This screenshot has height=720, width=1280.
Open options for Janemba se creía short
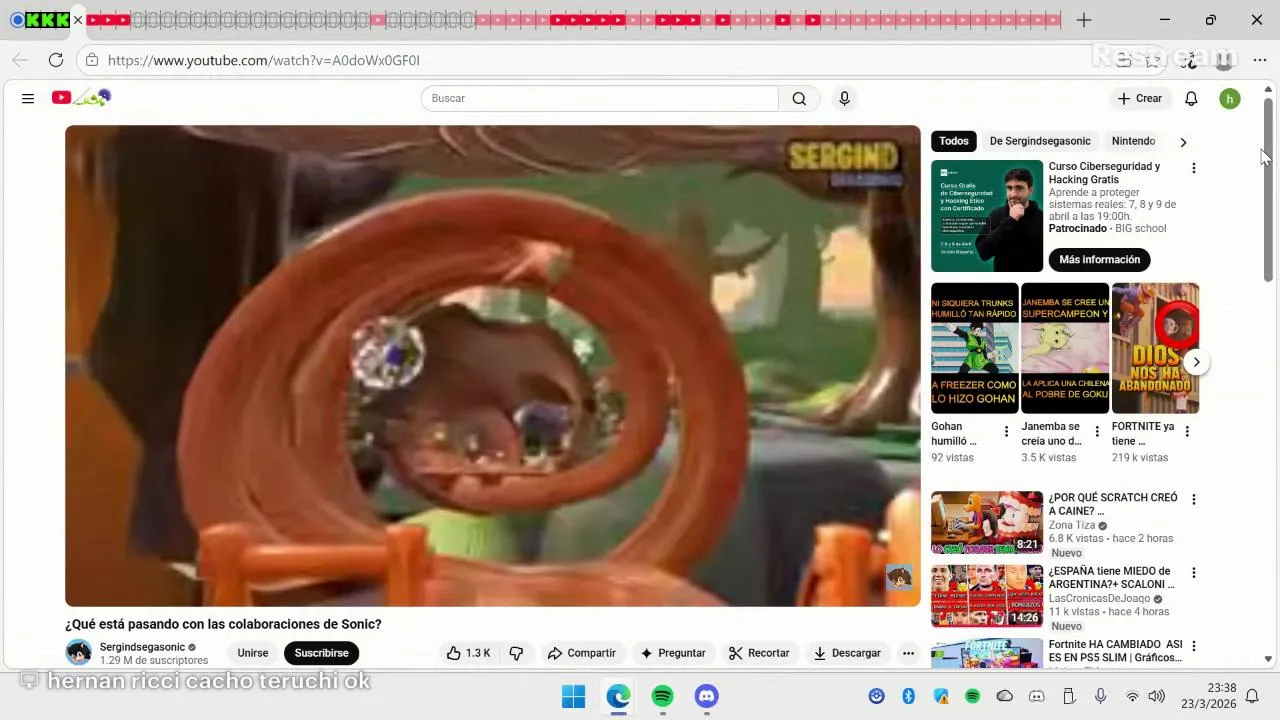click(1097, 432)
